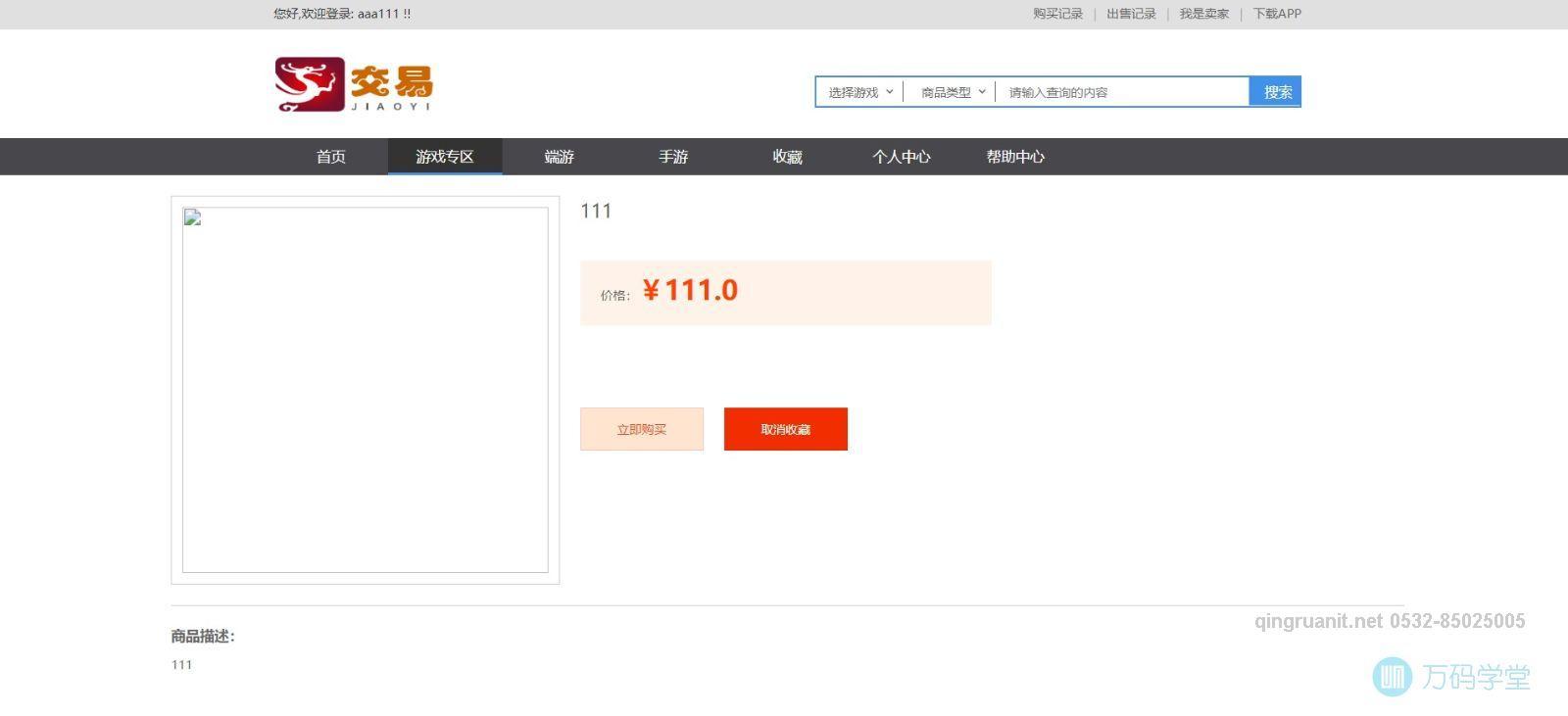Select the 游戏专区 navigation tab

click(445, 157)
